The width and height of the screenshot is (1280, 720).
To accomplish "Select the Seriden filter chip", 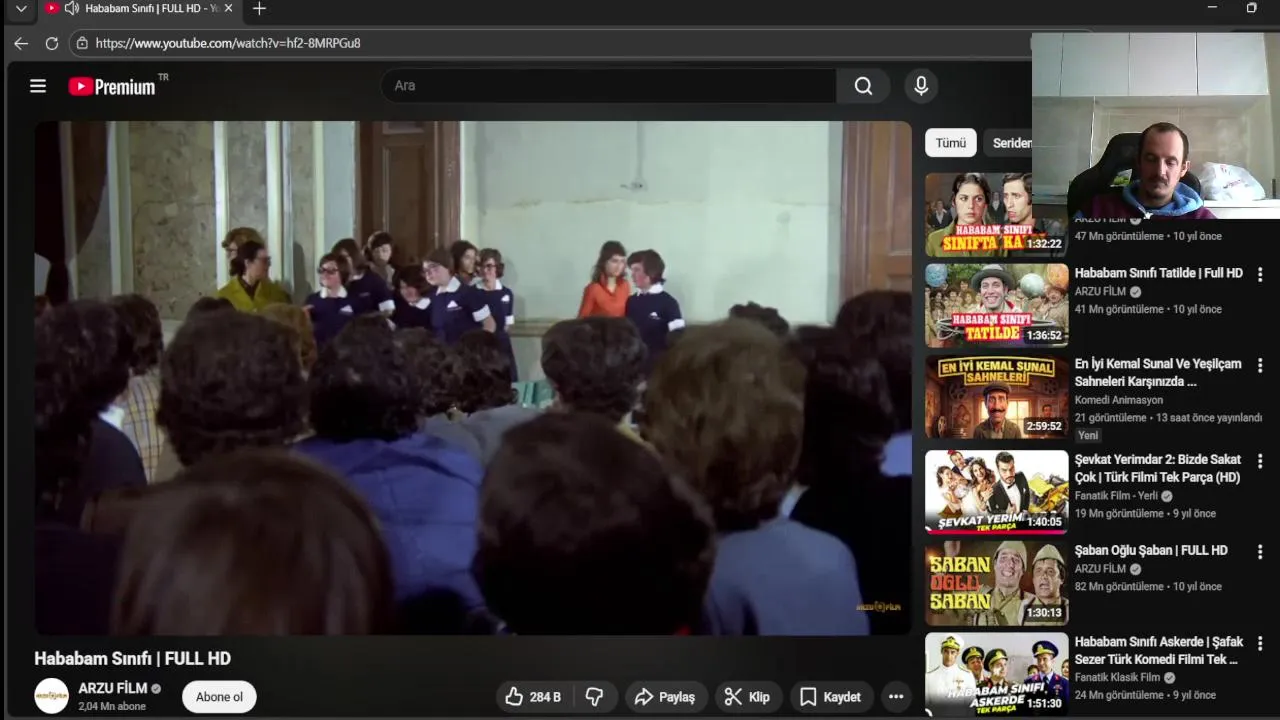I will (x=1010, y=143).
